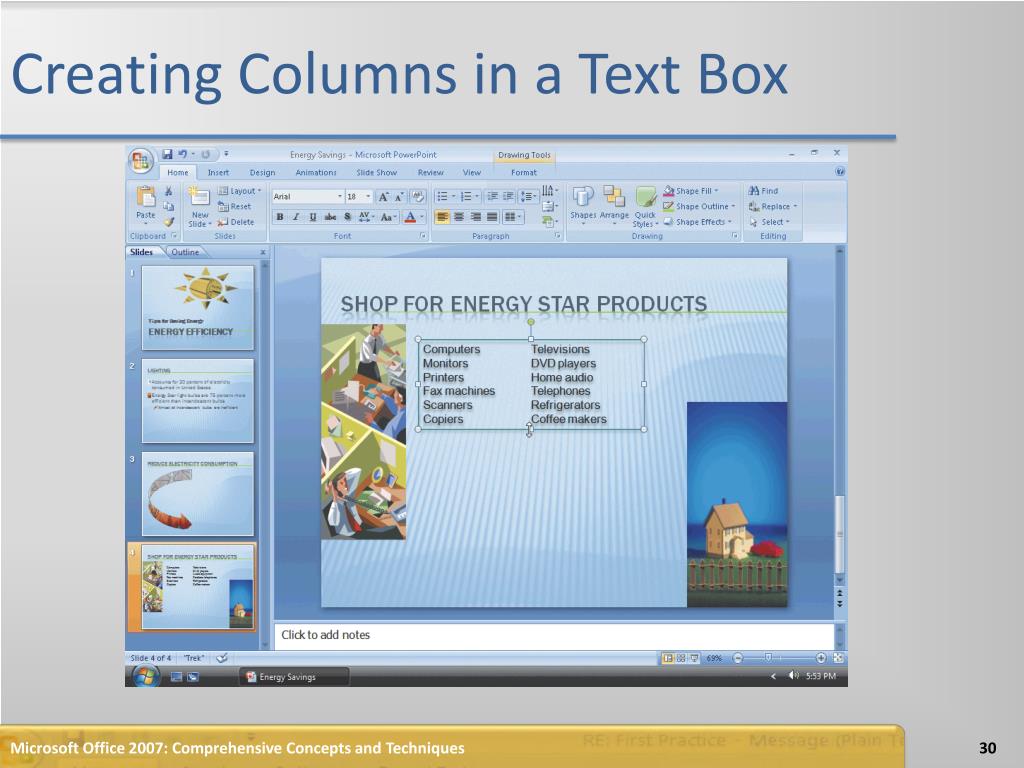Image resolution: width=1024 pixels, height=768 pixels.
Task: Switch to the Outline pane tab
Action: (x=185, y=252)
